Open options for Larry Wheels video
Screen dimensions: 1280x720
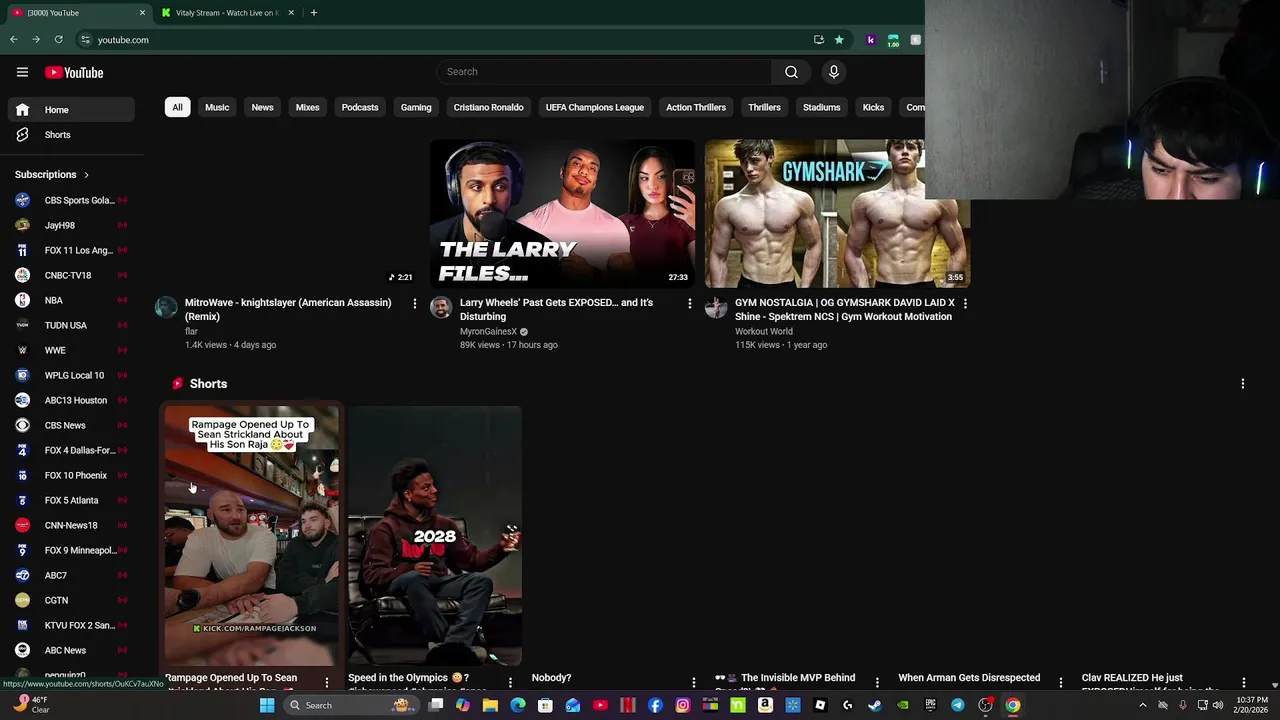[x=689, y=303]
